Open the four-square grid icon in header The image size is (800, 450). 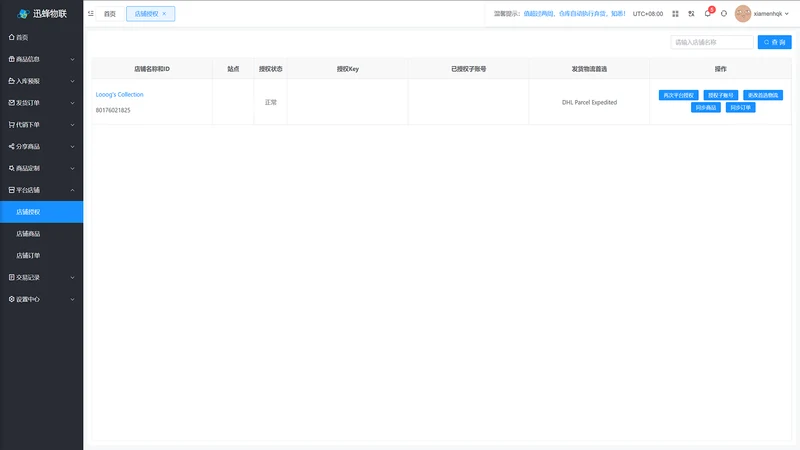tap(675, 14)
